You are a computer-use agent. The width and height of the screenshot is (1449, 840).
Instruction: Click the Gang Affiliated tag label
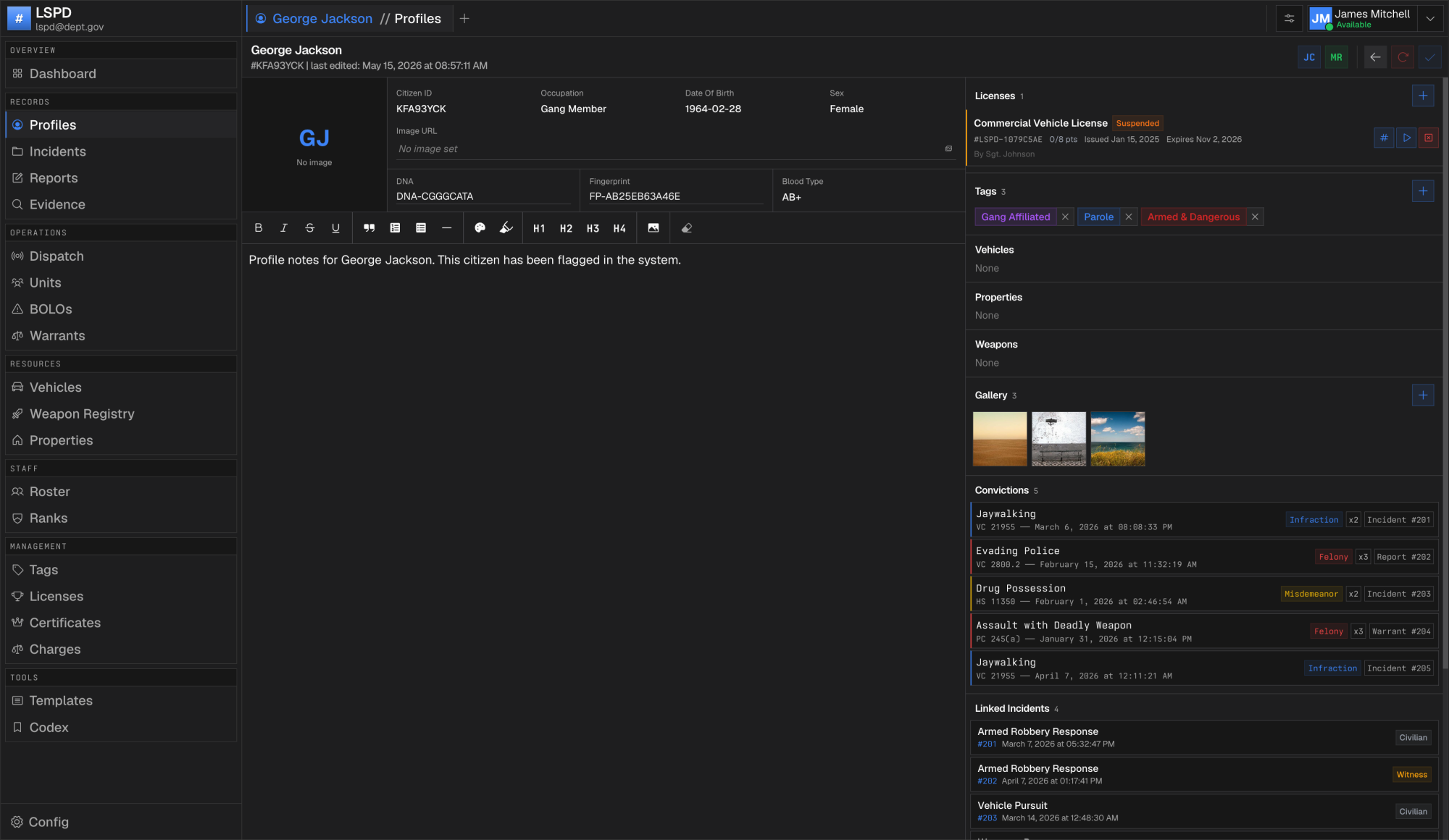[x=1016, y=217]
